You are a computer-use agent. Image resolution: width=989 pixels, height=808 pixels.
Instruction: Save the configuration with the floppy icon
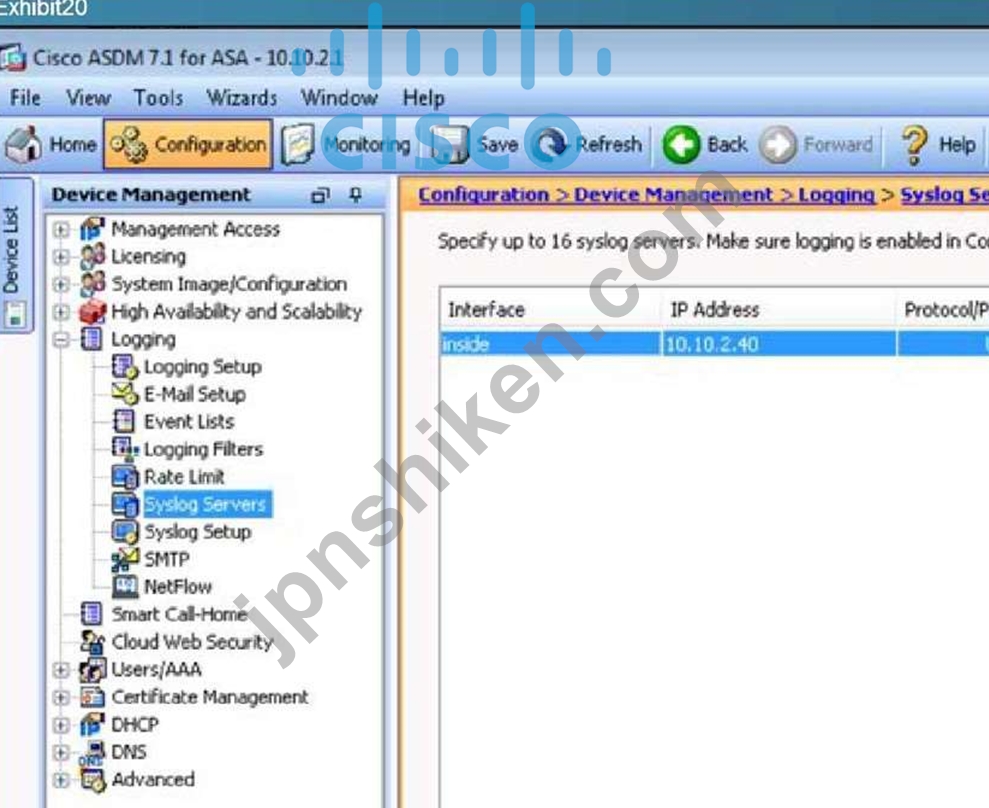[449, 144]
